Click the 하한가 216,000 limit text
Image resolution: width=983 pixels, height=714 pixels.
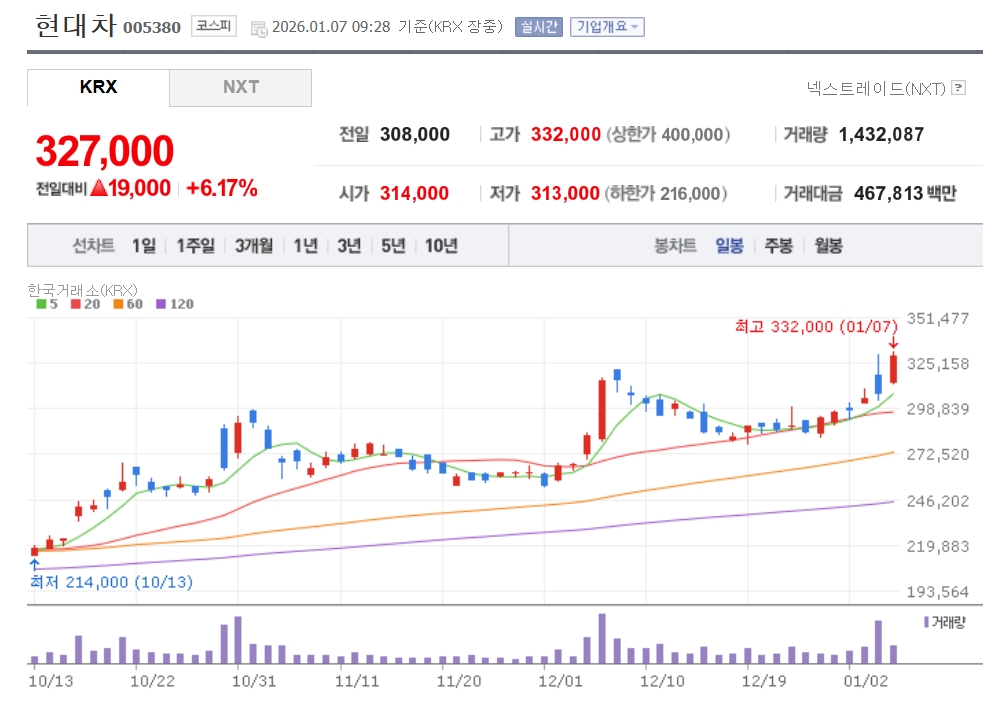pyautogui.click(x=666, y=193)
